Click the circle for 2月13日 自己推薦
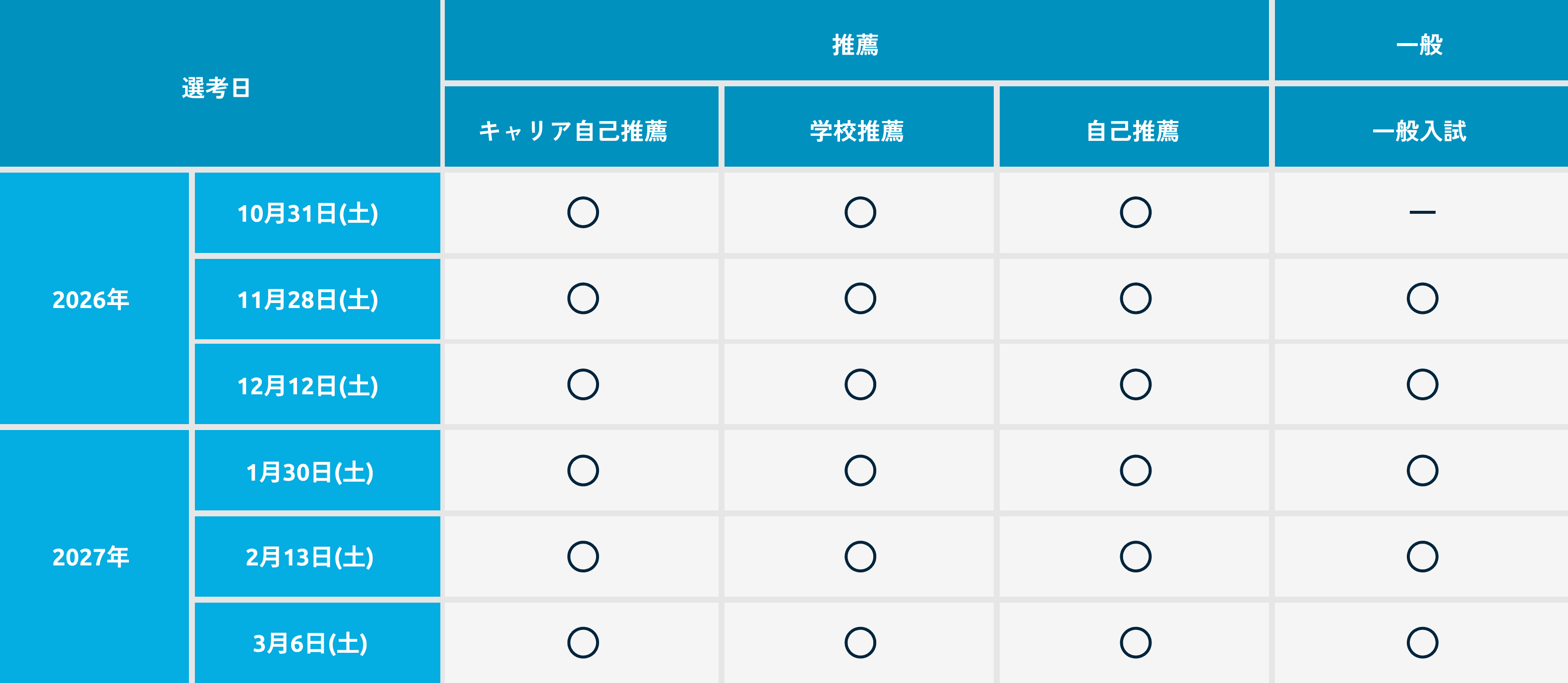Screen dimensions: 1568x683 [x=1135, y=557]
